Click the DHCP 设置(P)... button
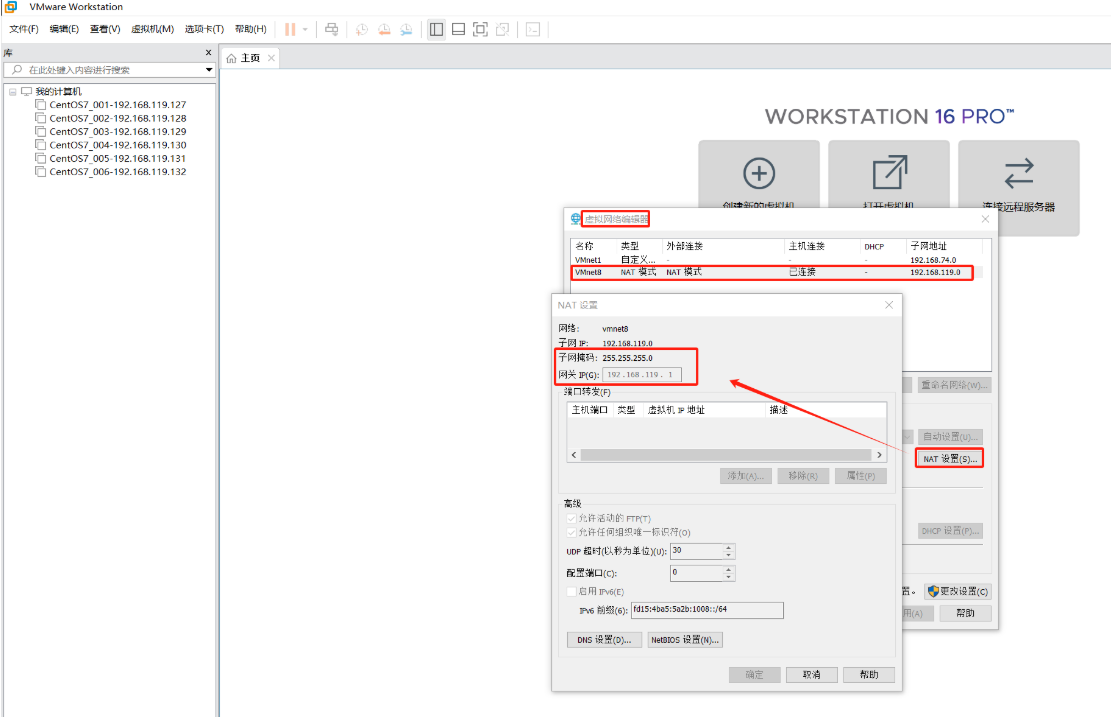The image size is (1114, 720). coord(950,531)
